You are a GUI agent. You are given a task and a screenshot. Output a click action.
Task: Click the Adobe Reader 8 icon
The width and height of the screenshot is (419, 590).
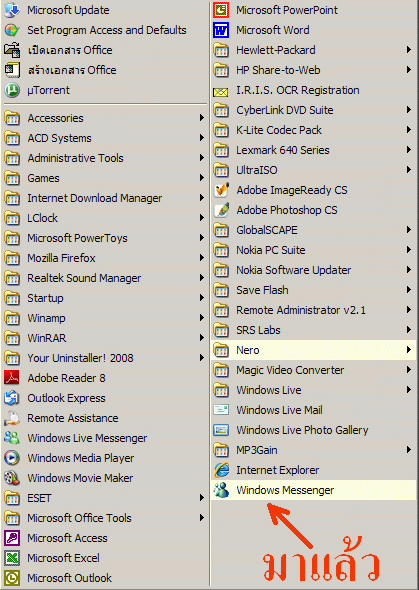(12, 378)
